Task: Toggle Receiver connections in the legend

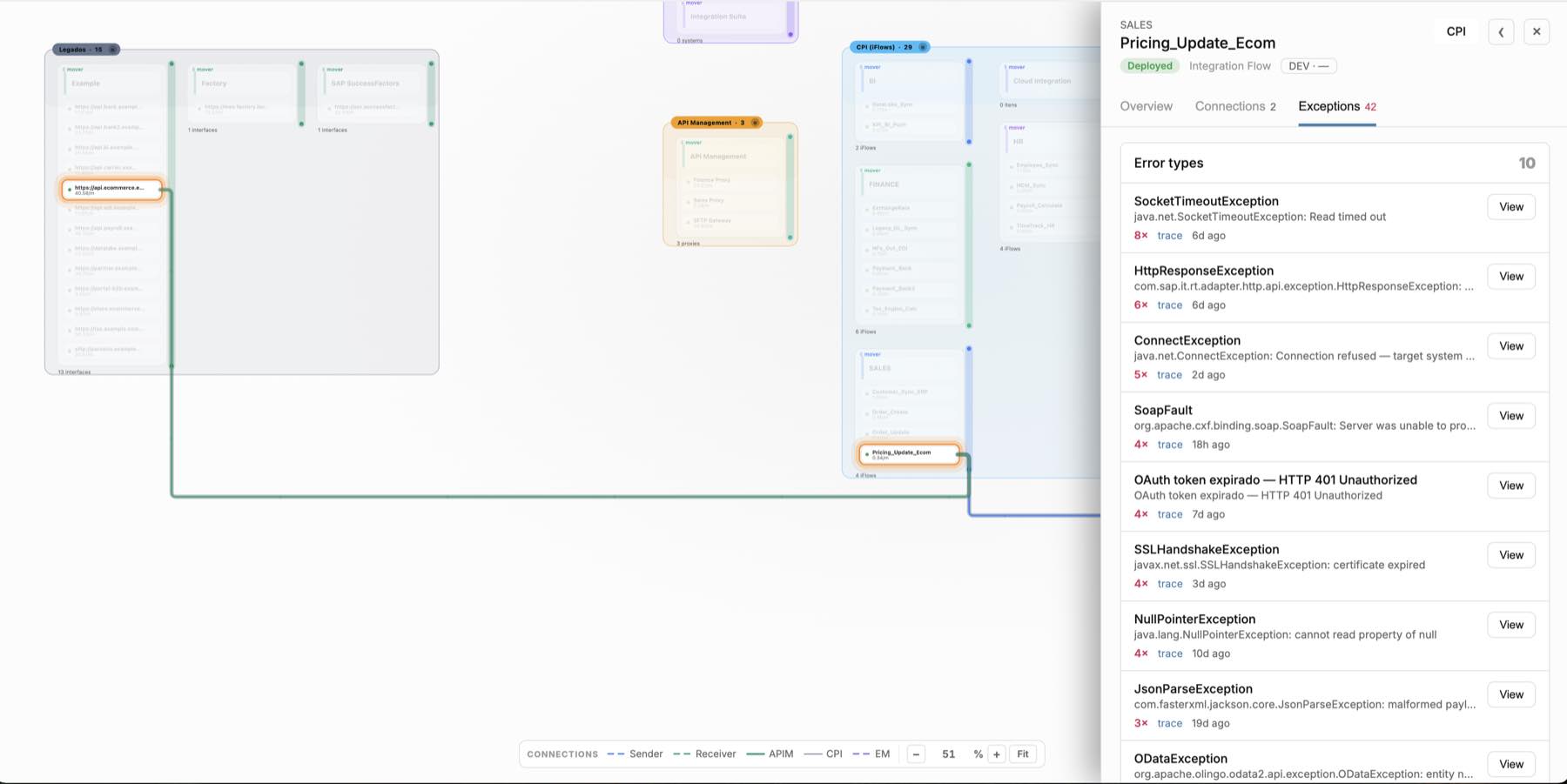Action: [x=704, y=754]
